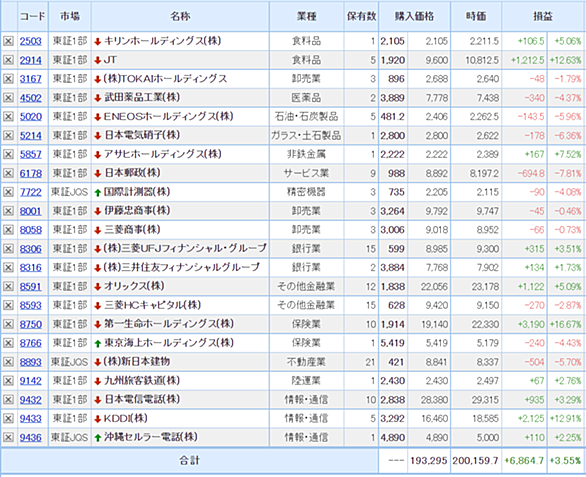This screenshot has width=586, height=477.
Task: Delete the 沖縄セルラー電話 9436 row
Action: pos(8,437)
